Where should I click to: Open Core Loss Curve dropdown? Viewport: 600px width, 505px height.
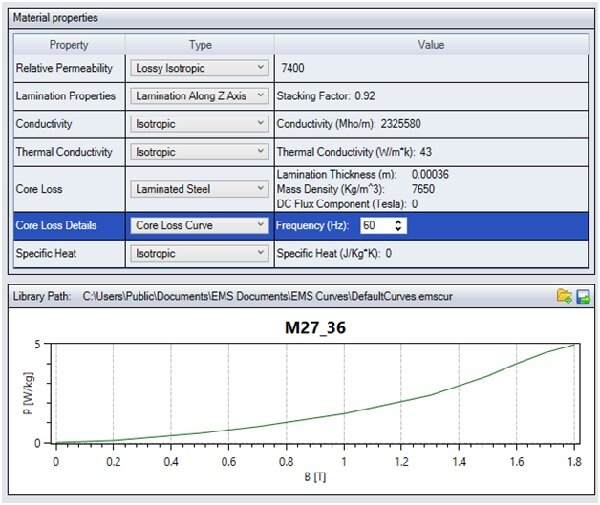[199, 225]
